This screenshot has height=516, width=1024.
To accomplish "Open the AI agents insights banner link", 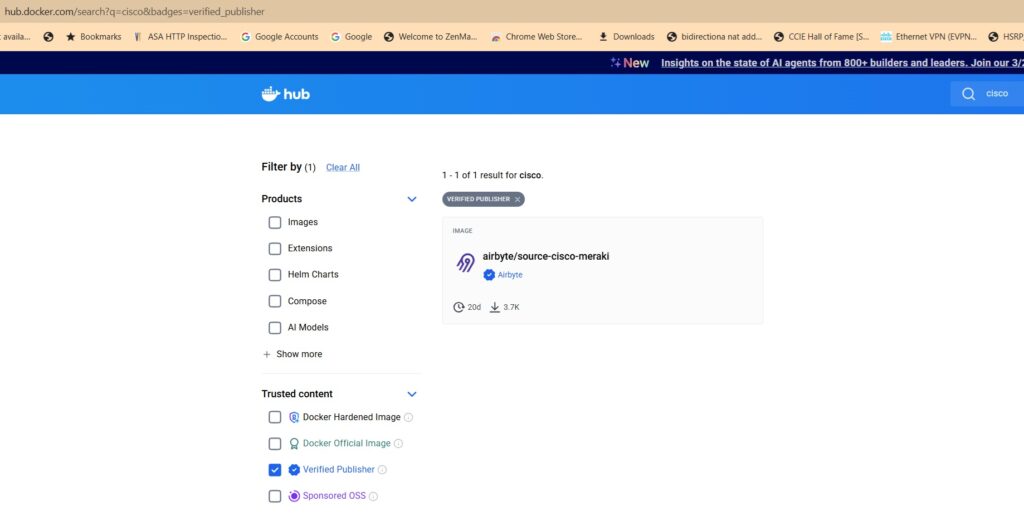I will click(x=842, y=63).
